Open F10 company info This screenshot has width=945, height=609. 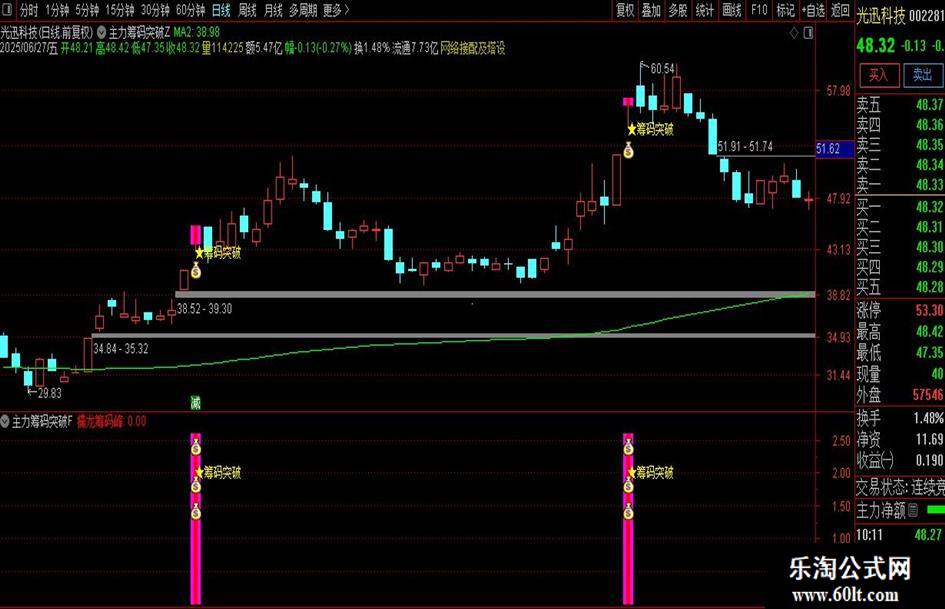click(x=758, y=10)
